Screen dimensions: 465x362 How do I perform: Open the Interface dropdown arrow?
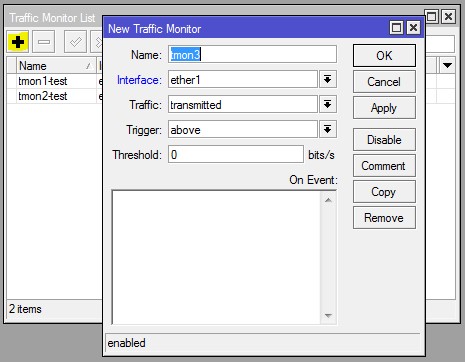(x=328, y=79)
